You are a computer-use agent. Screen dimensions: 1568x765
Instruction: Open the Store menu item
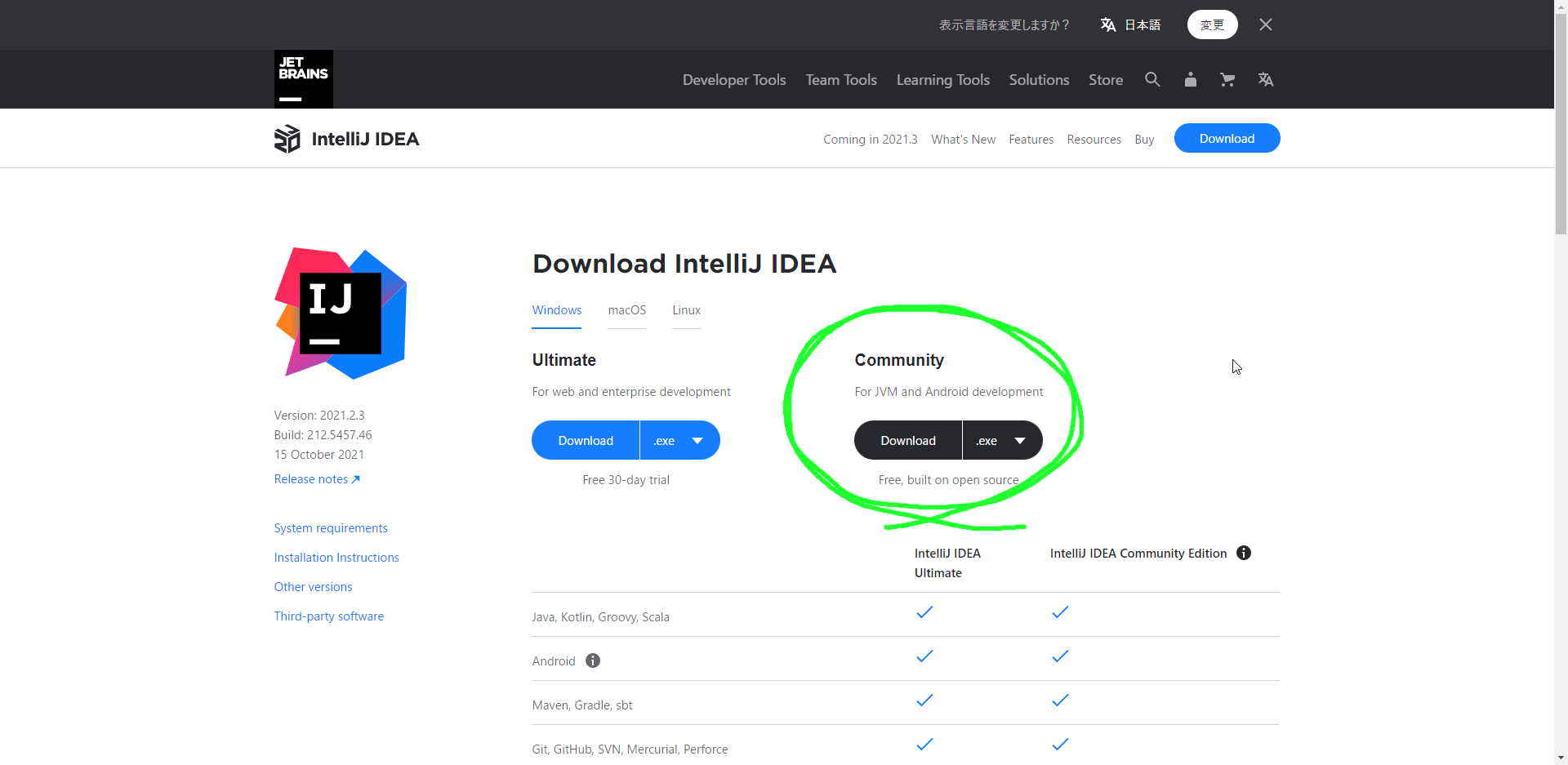click(x=1106, y=79)
